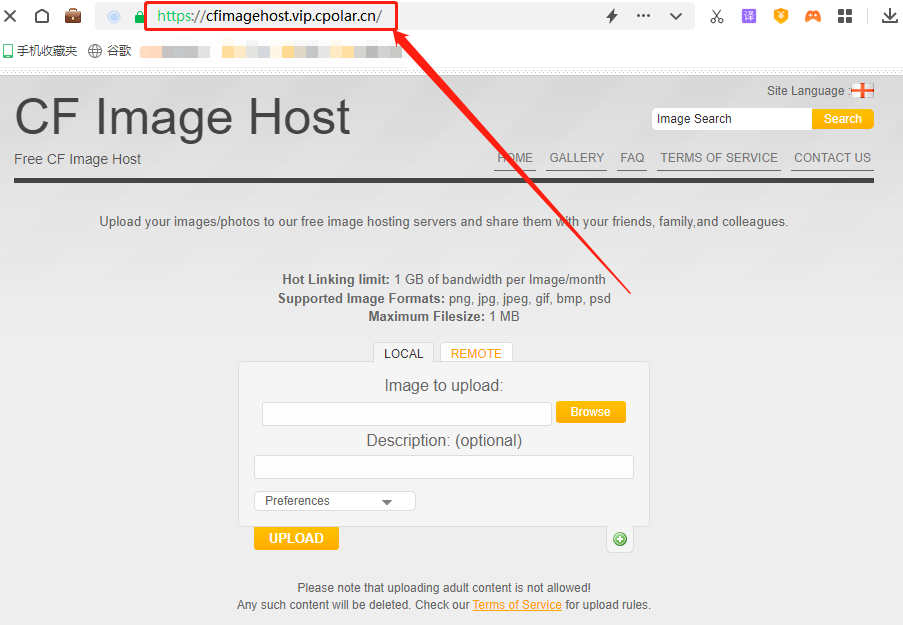Stop loading with the X icon
903x625 pixels.
pyautogui.click(x=11, y=16)
